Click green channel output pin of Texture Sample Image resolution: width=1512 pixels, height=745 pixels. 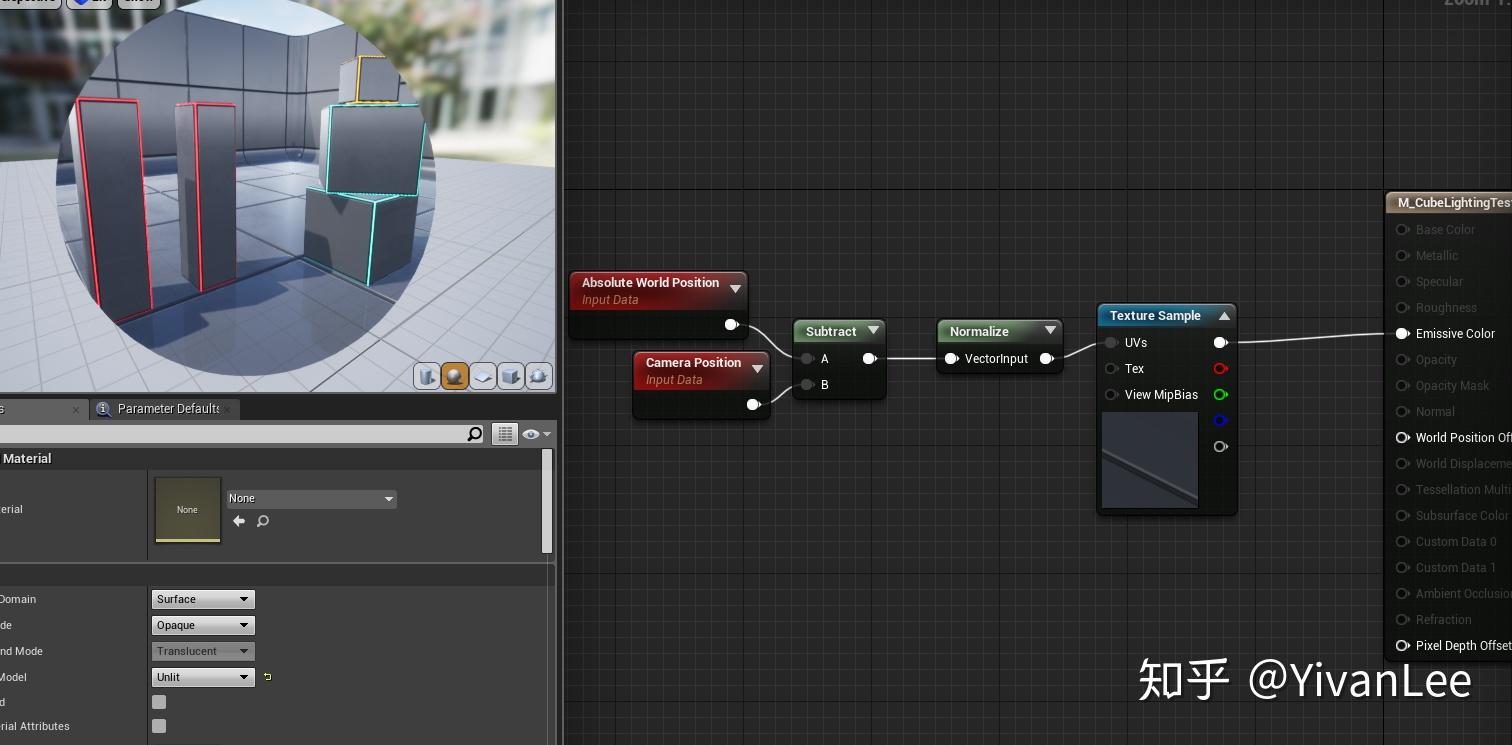pos(1220,395)
